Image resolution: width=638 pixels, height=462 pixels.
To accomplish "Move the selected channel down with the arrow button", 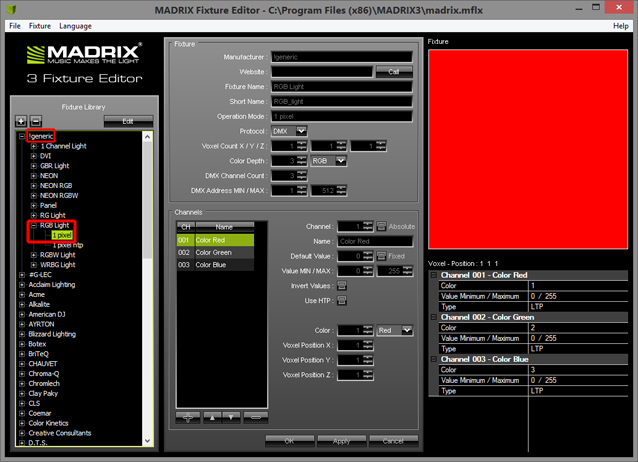I will point(231,417).
